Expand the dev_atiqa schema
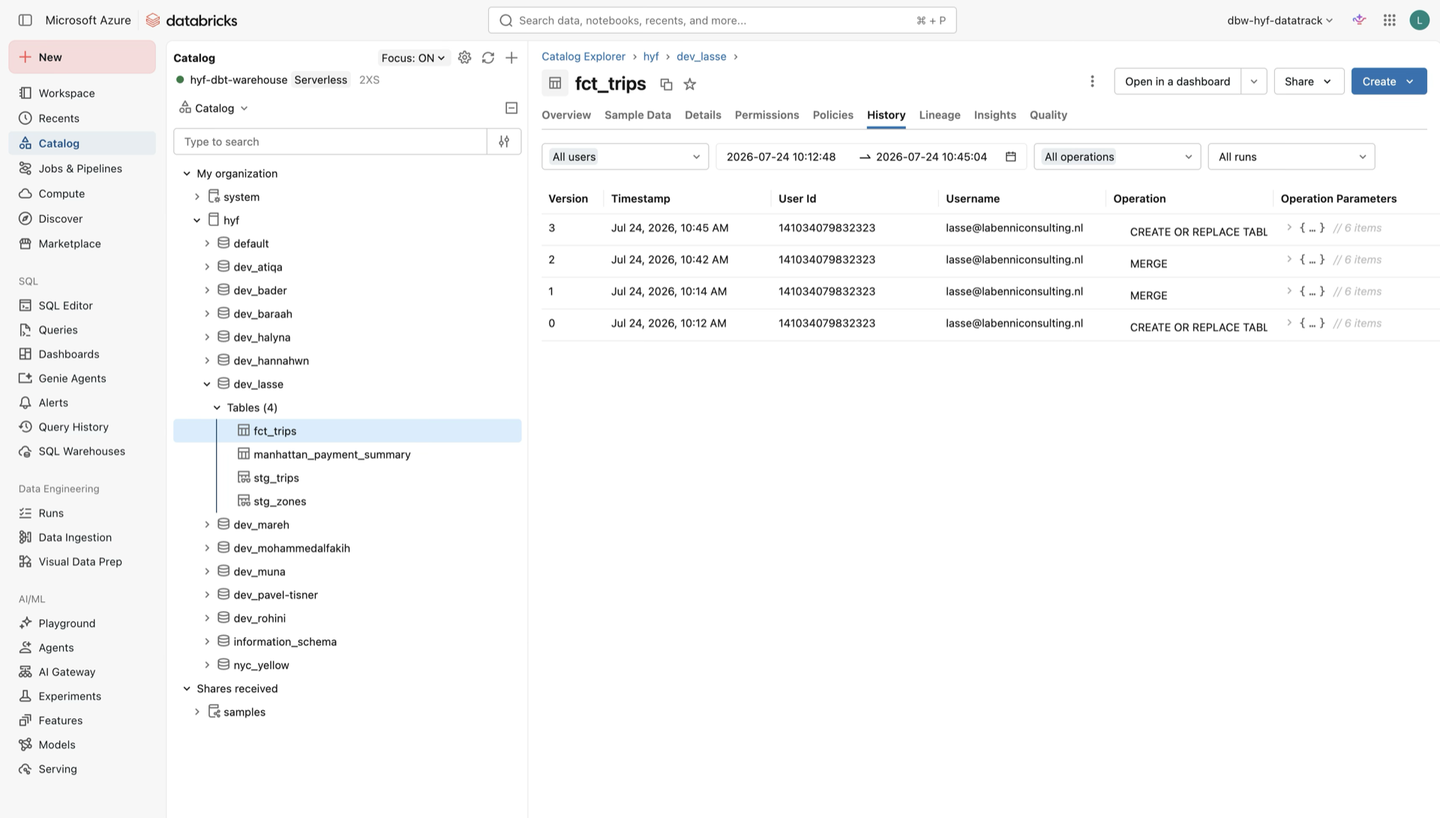Viewport: 1440px width, 818px height. click(x=207, y=267)
